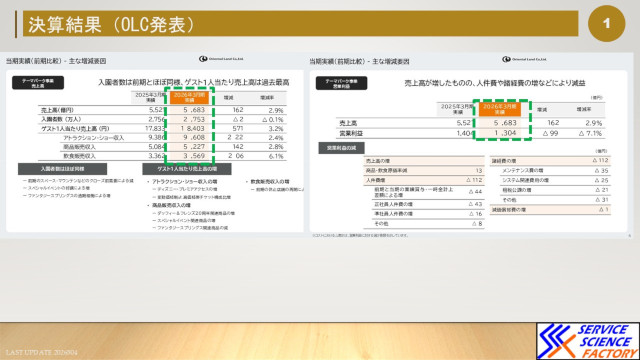
Task: Click heading 入園者数は前期とほぼ同様、ゲスト1人当たり売上高は過去最高
Action: pyautogui.click(x=193, y=82)
